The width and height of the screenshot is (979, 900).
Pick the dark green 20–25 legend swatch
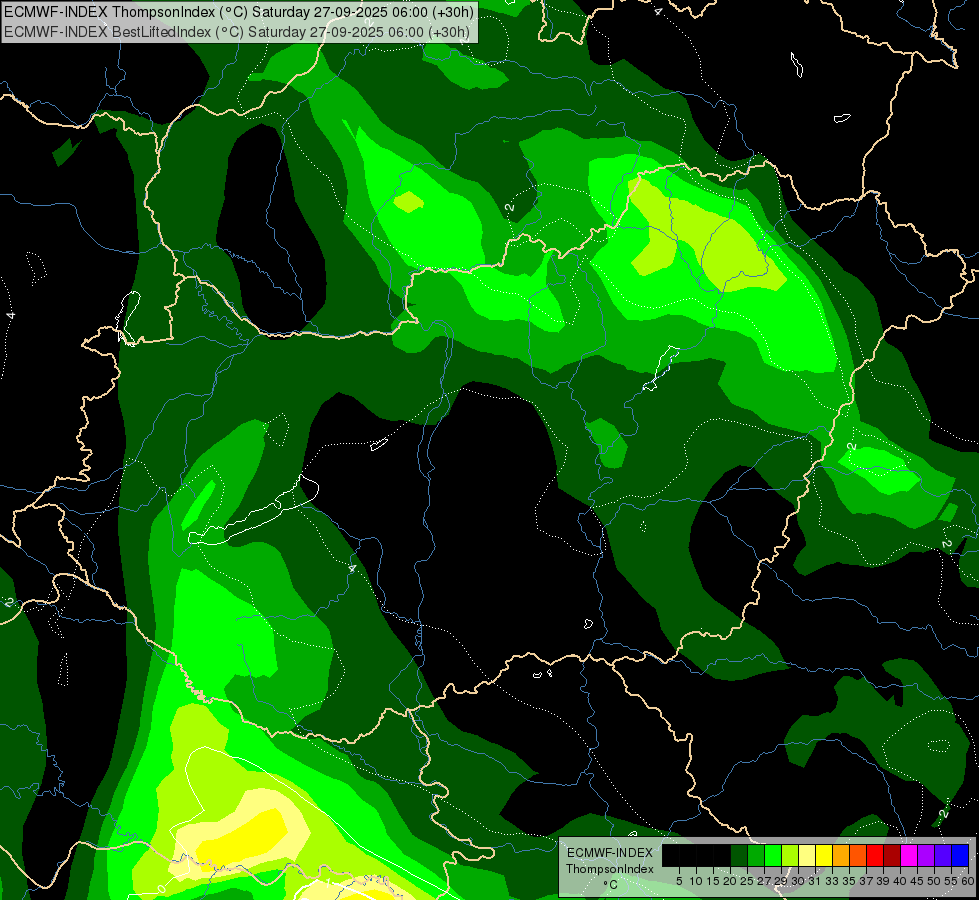(739, 855)
